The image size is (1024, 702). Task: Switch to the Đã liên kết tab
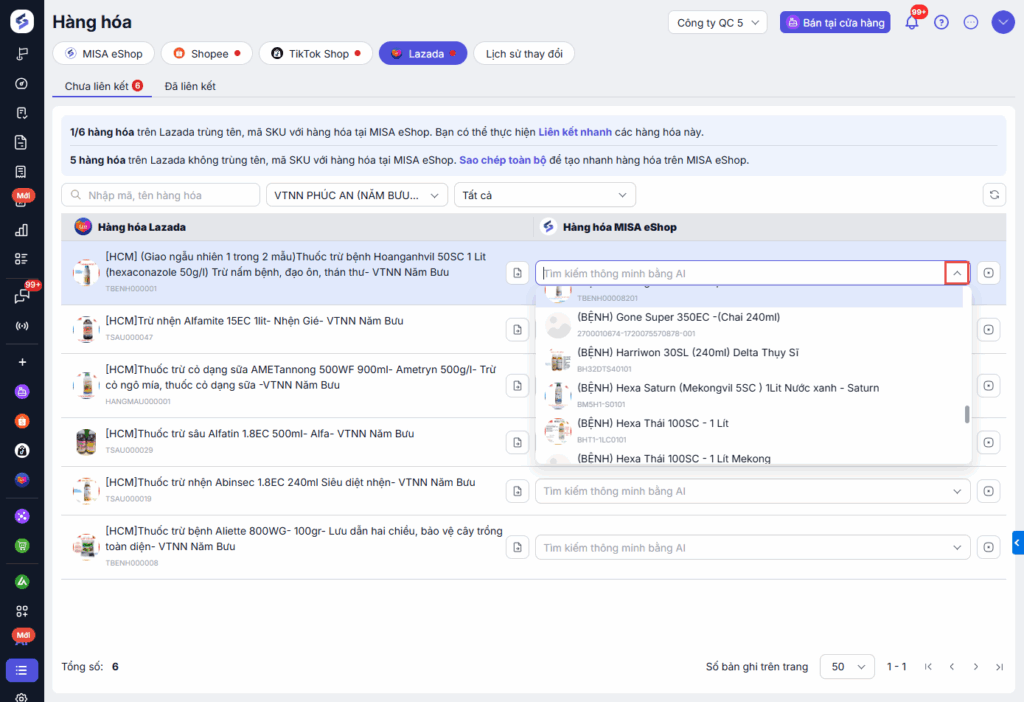click(x=190, y=86)
